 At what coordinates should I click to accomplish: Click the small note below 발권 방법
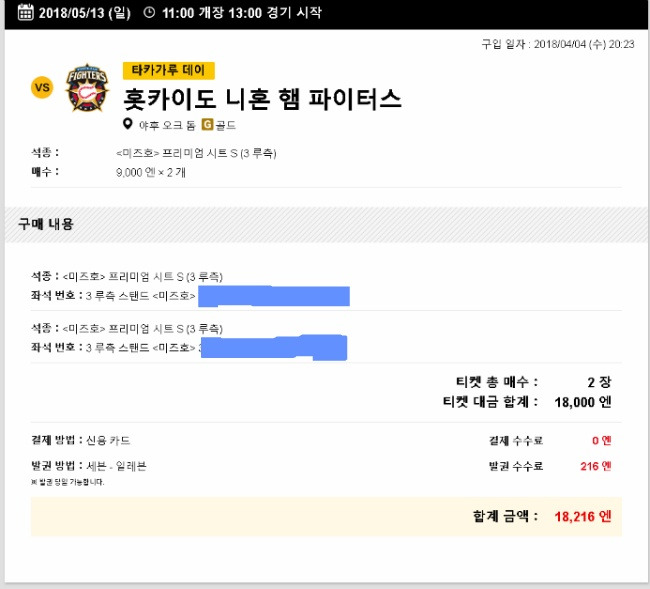click(x=68, y=482)
